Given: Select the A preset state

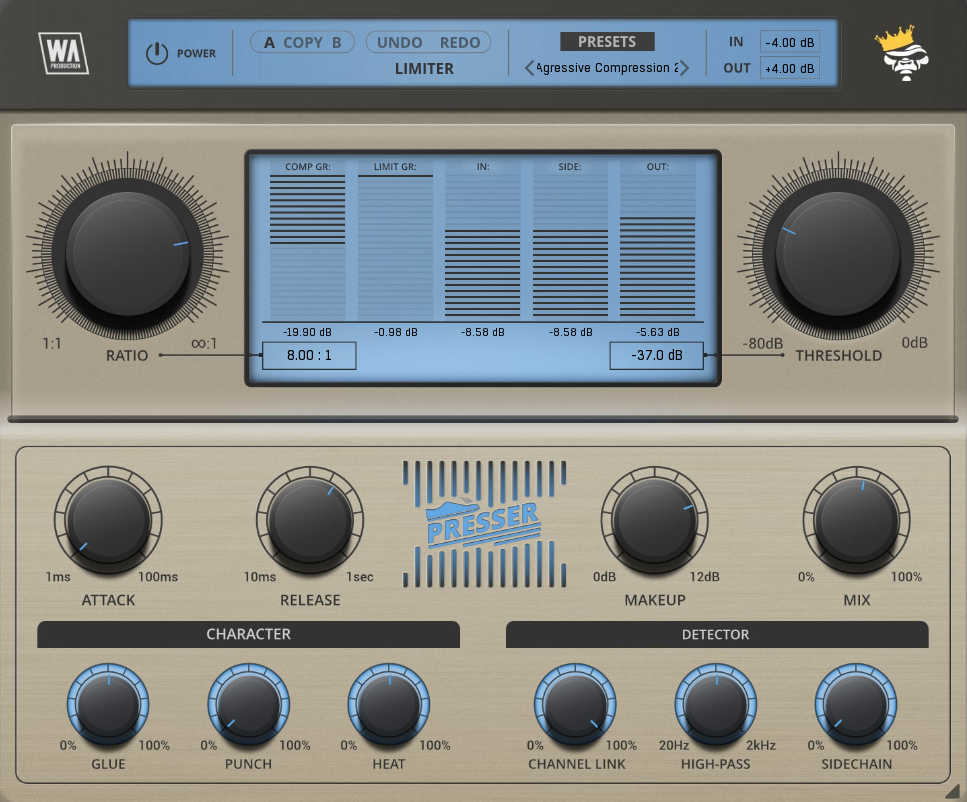Looking at the screenshot, I should point(268,43).
